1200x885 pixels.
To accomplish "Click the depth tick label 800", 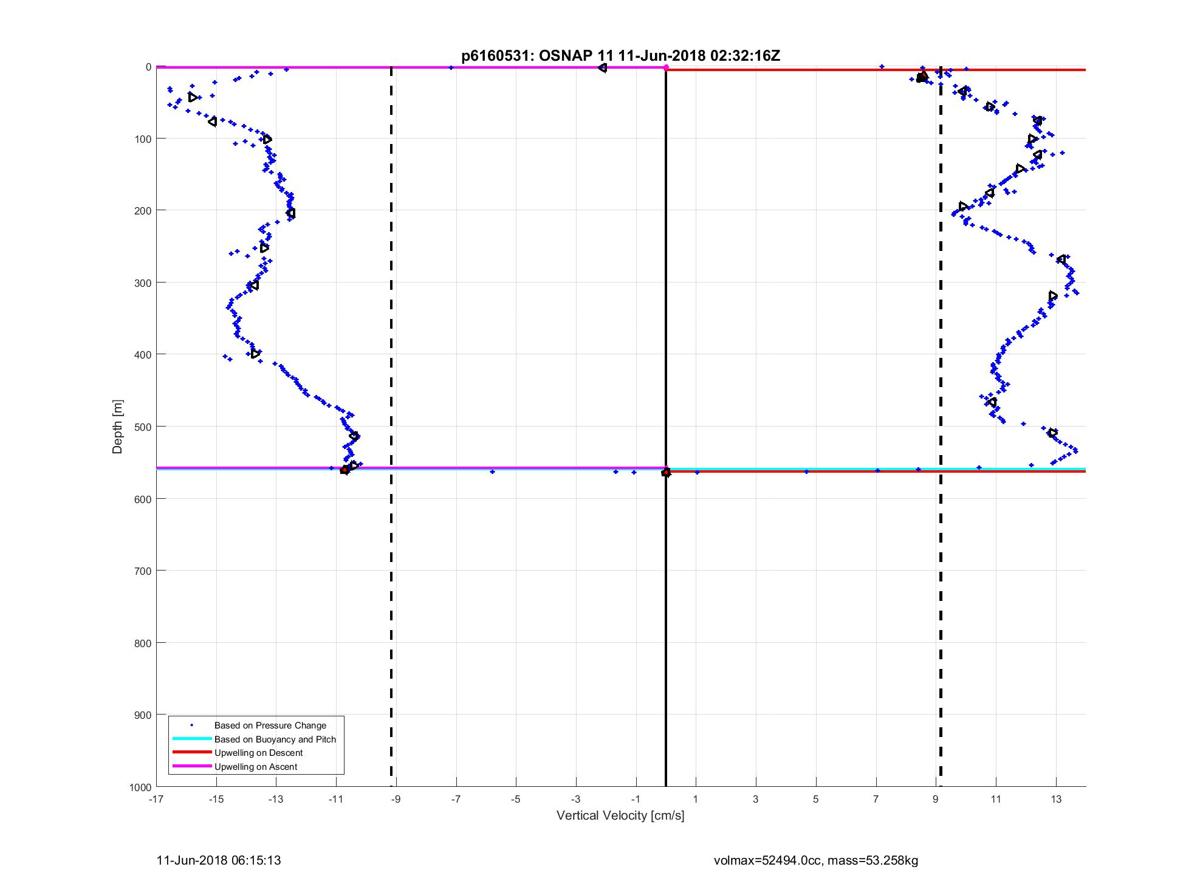I will tap(143, 642).
